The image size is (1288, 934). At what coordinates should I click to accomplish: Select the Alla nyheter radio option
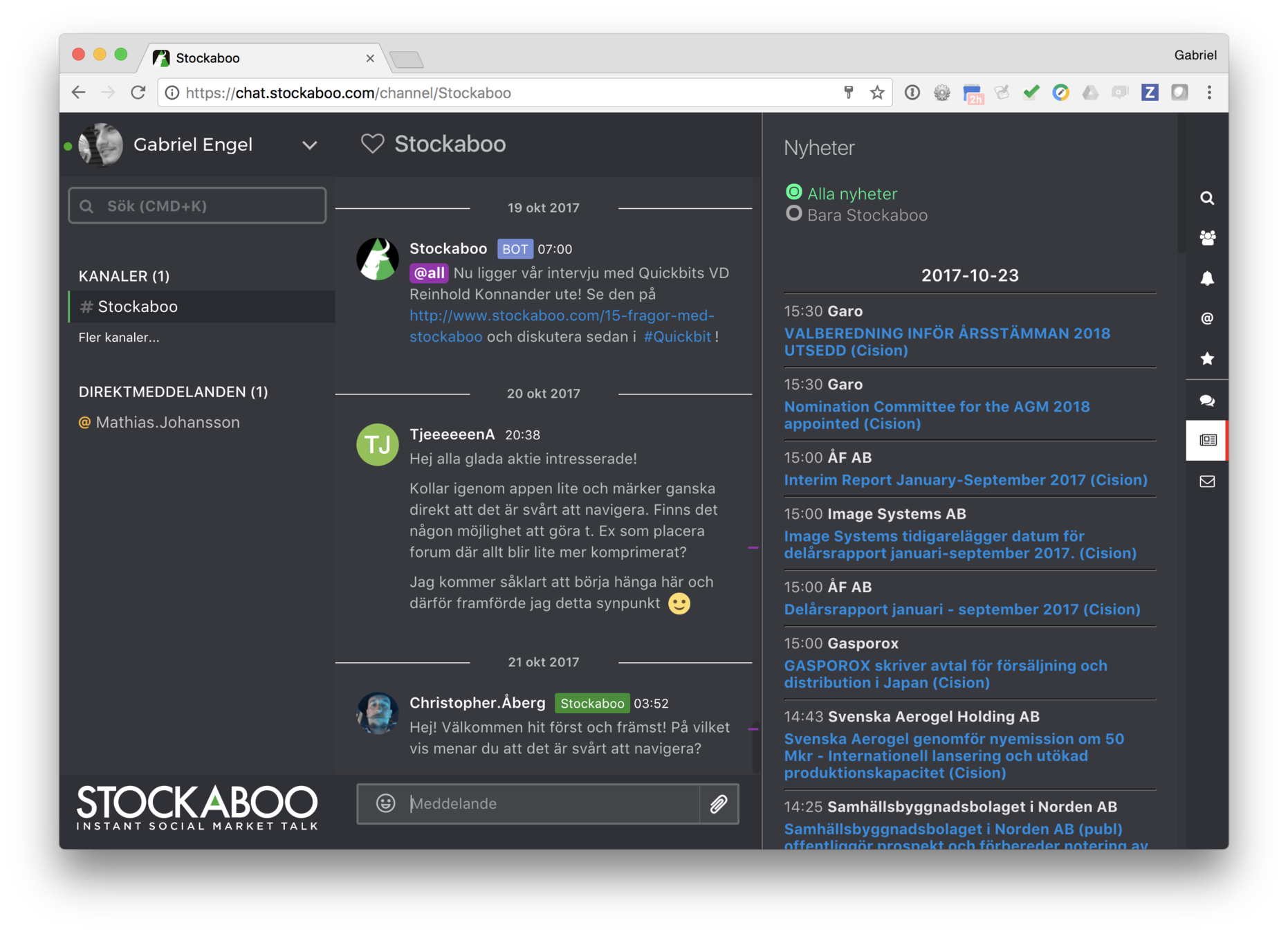point(794,192)
